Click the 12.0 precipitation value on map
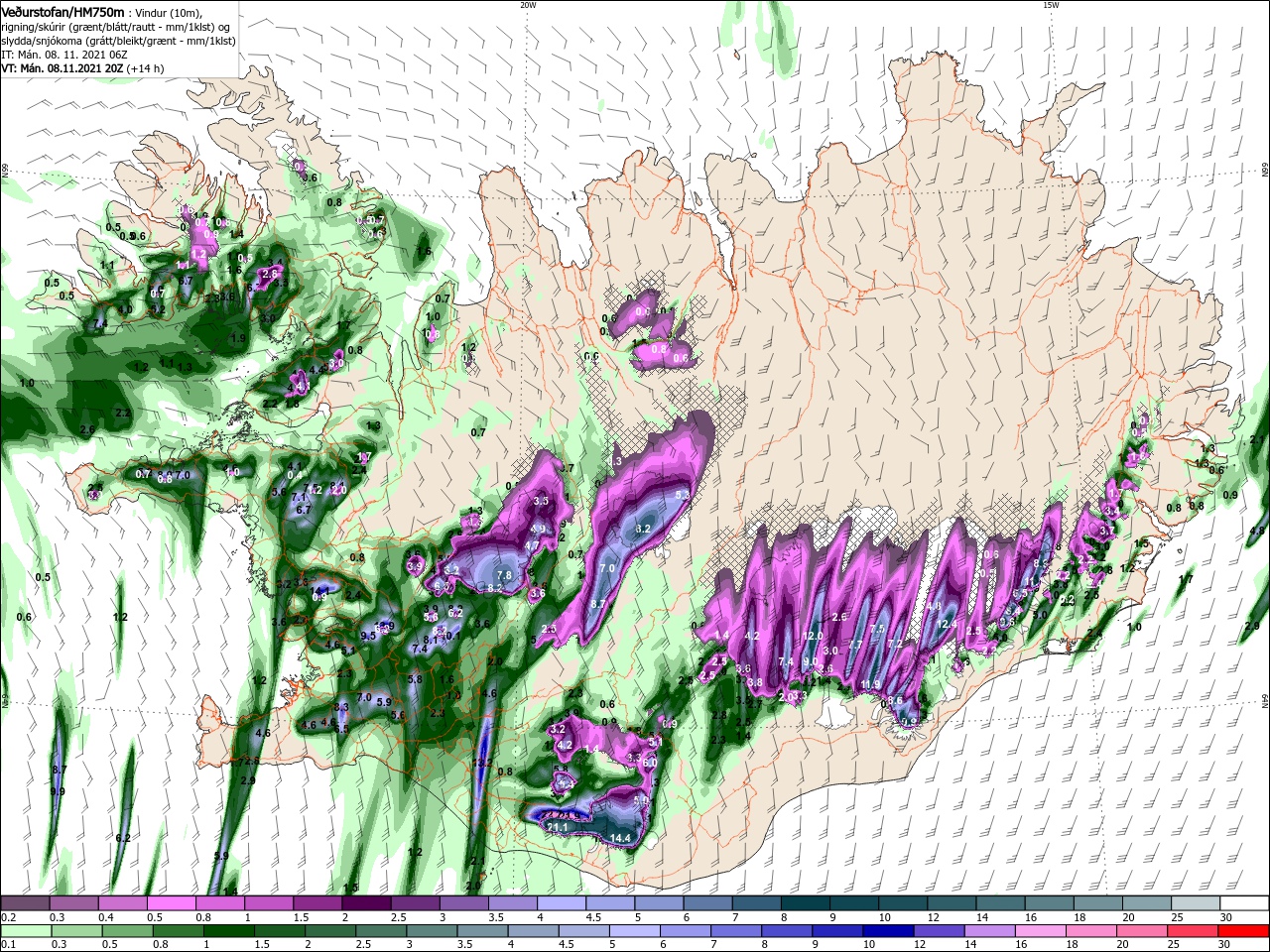Viewport: 1270px width, 952px height. point(814,636)
